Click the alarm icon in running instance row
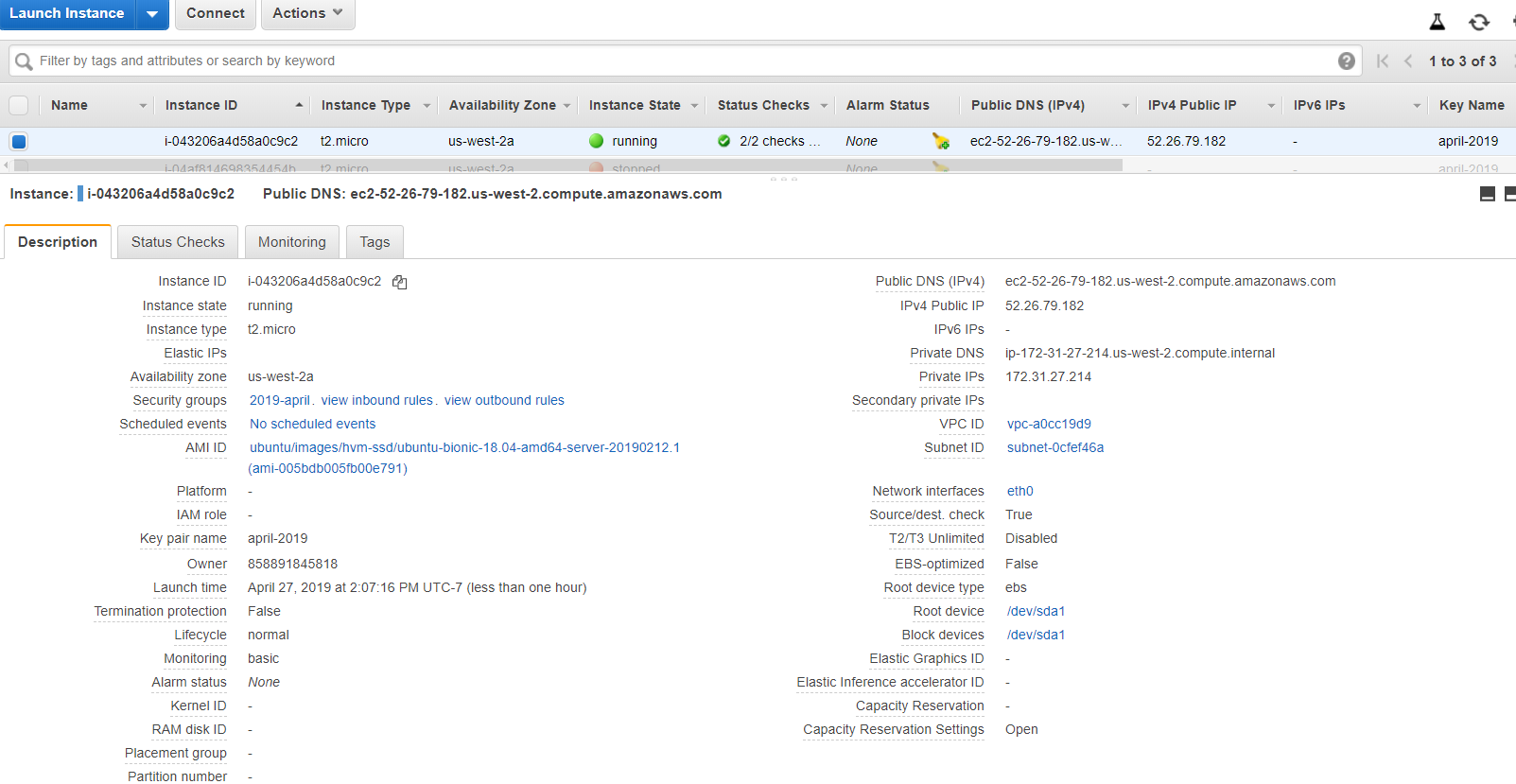 pyautogui.click(x=940, y=141)
